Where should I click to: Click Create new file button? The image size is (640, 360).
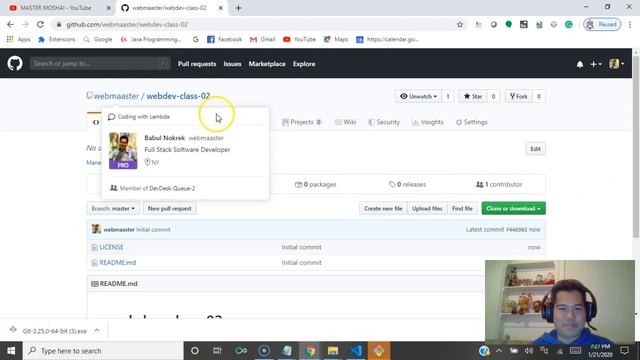pyautogui.click(x=383, y=209)
